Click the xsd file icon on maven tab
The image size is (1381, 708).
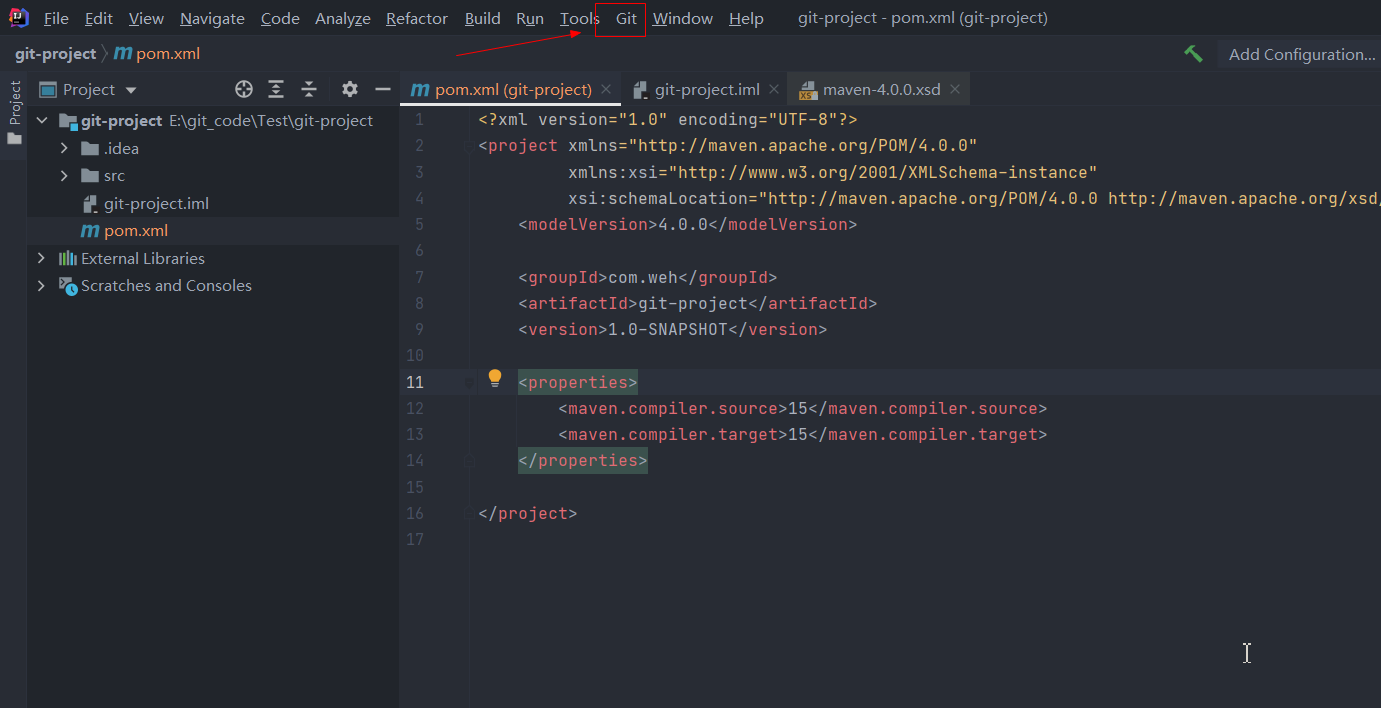coord(808,90)
